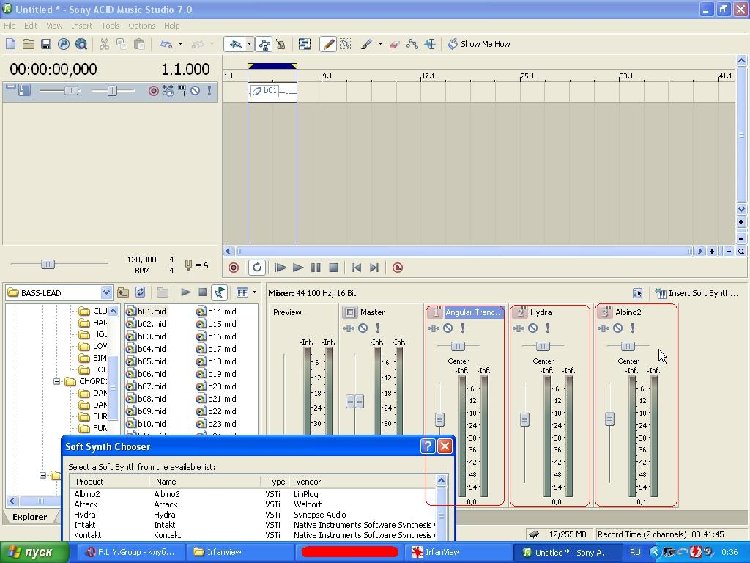Screen dimensions: 750x563
Task: Click the metronome icon beside the tempo
Action: coord(188,265)
